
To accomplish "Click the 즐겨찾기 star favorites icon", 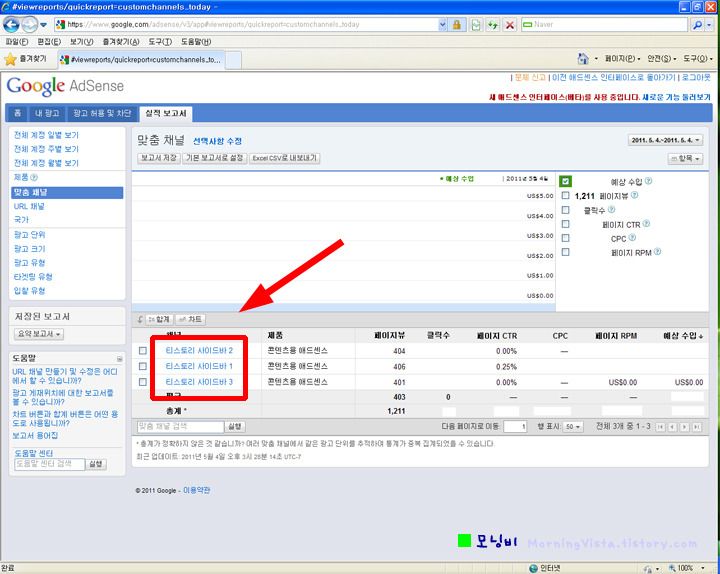I will [x=10, y=59].
